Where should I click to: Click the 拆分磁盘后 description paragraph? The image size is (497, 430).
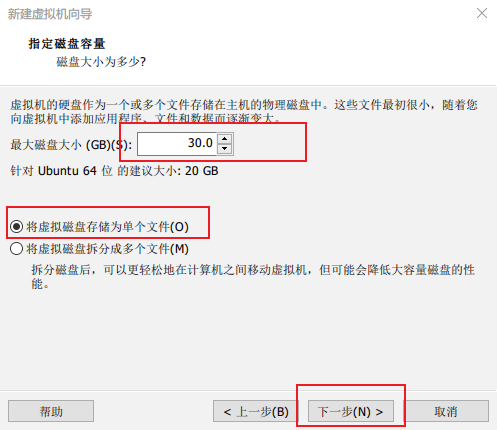[x=253, y=277]
